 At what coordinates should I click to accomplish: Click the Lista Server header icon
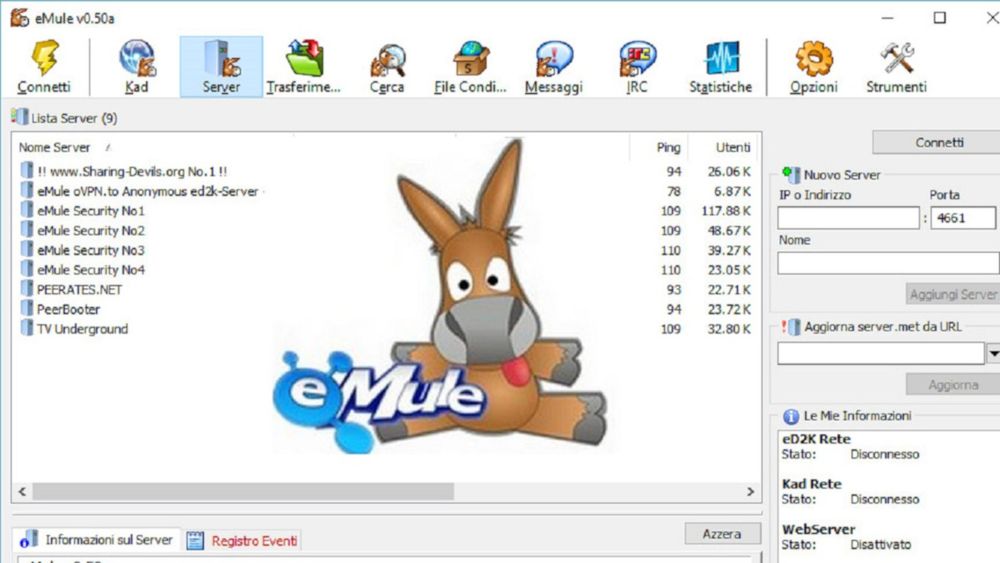[x=20, y=117]
